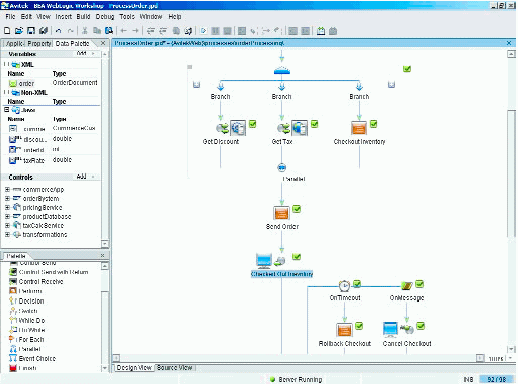The height and width of the screenshot is (384, 518).
Task: Click the Cut scissors toolbar icon
Action: pos(85,31)
